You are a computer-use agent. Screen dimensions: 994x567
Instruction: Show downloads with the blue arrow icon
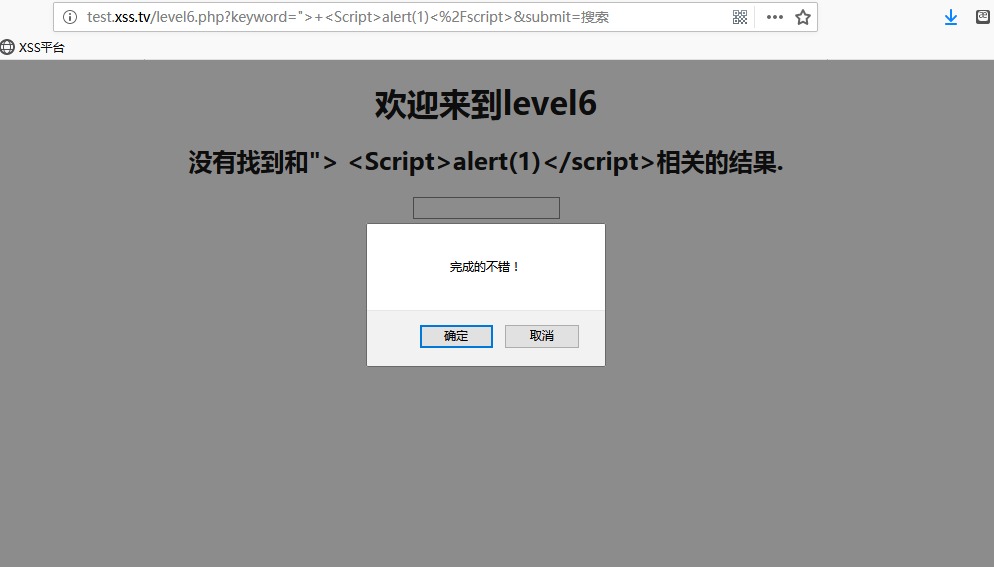pos(951,17)
